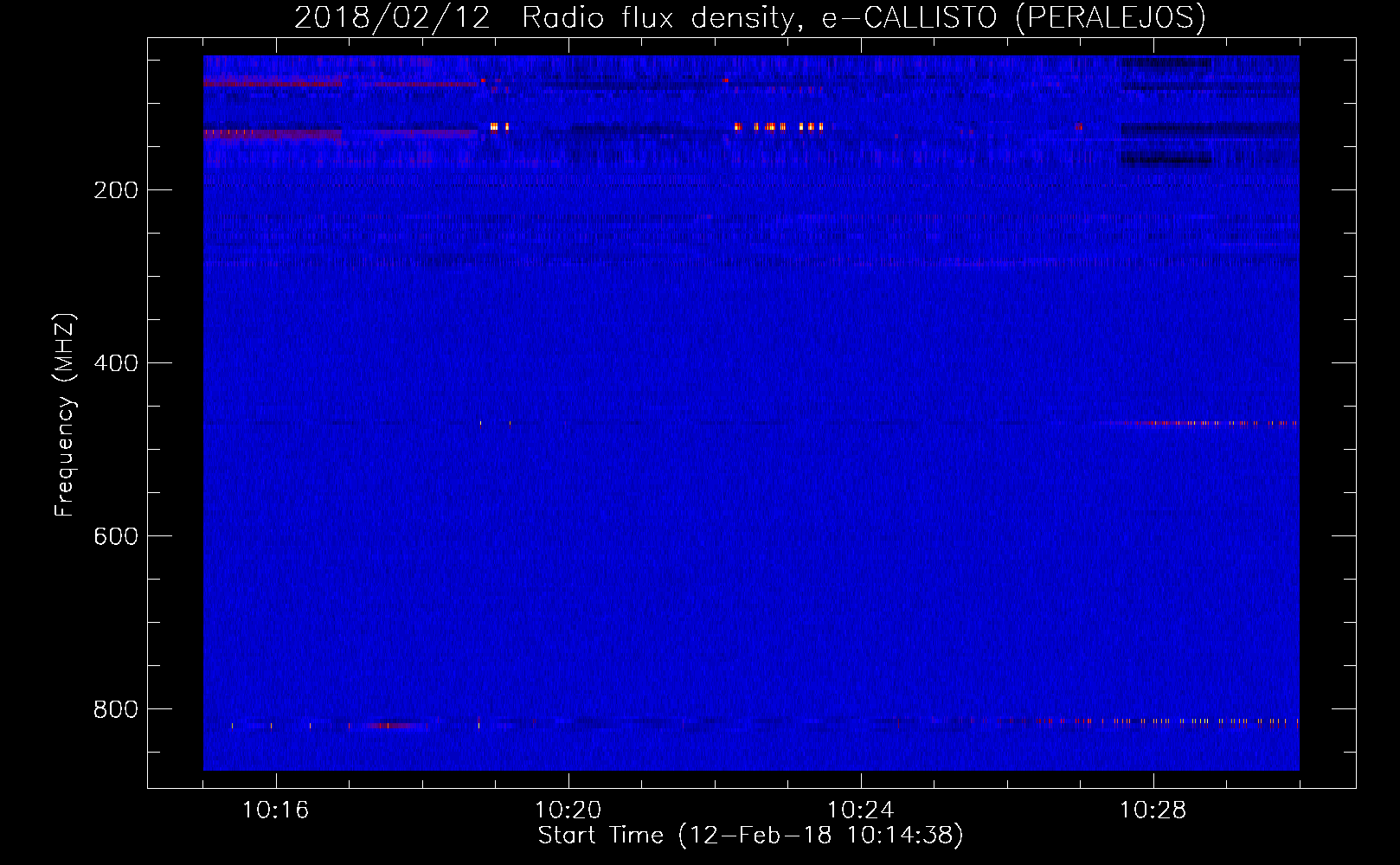Click the 10:20 time tick label
Viewport: 1400px width, 865px height.
(x=568, y=811)
